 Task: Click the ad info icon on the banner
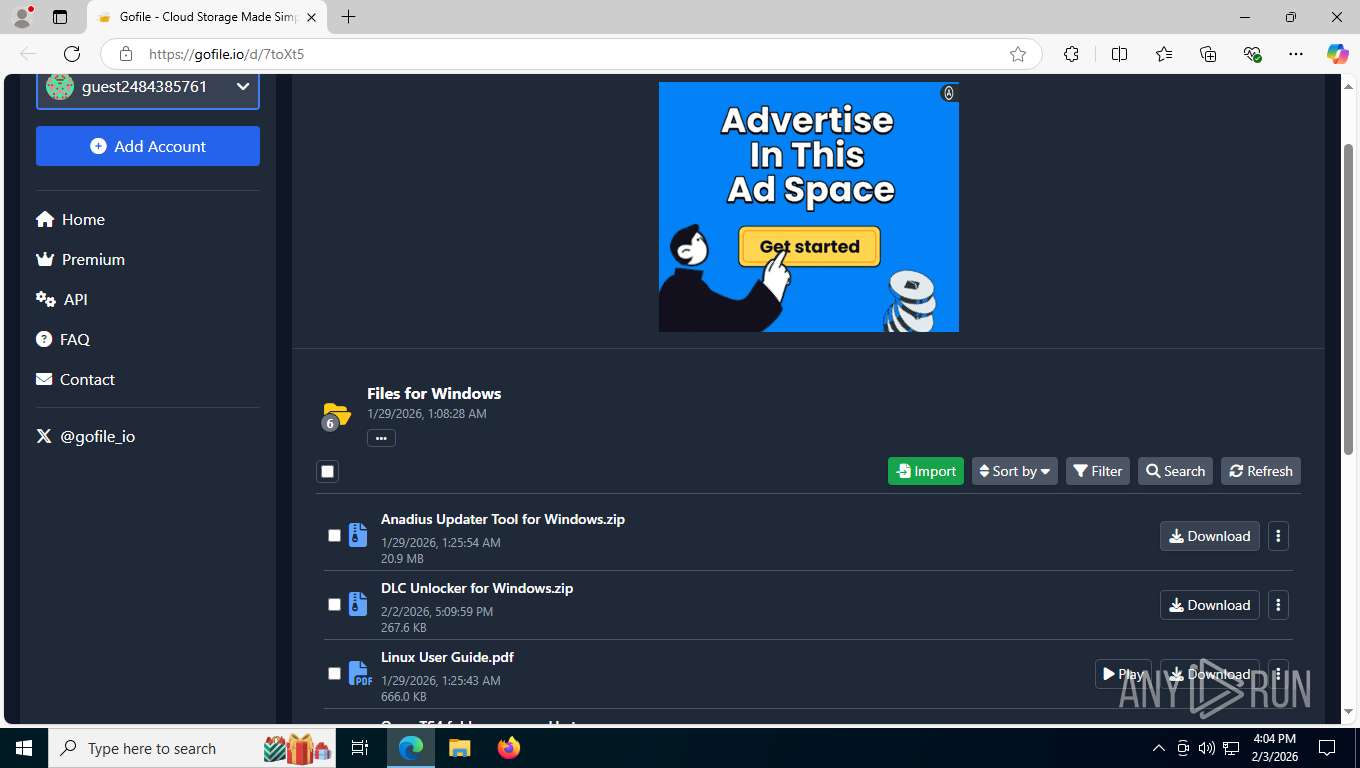click(x=948, y=93)
